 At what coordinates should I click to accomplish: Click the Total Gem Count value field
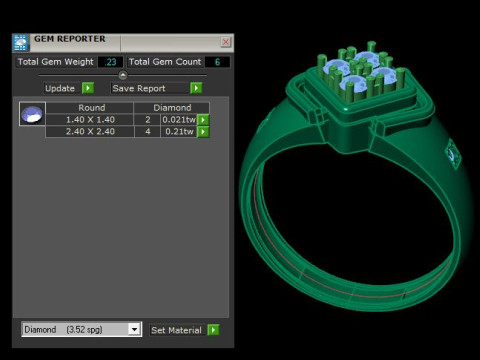point(217,62)
